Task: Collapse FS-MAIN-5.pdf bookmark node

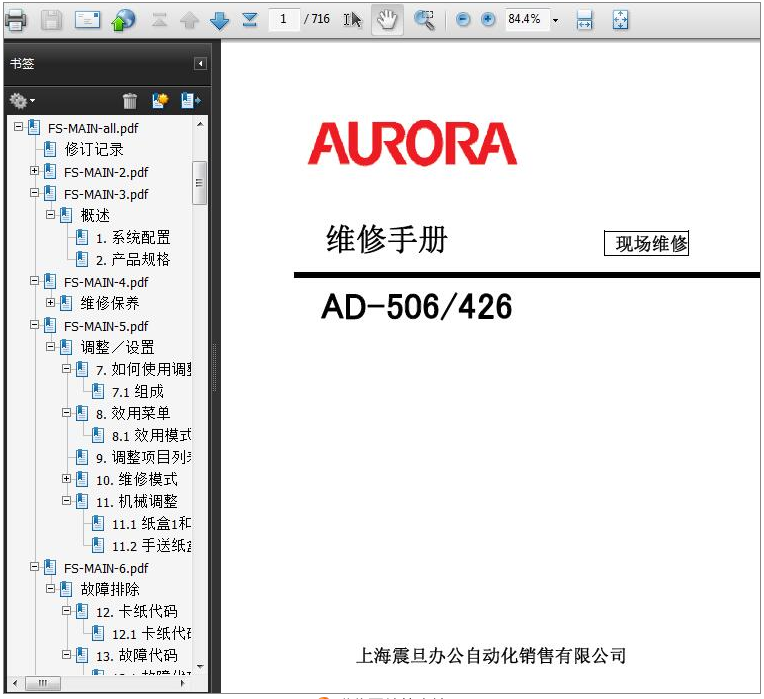Action: coord(34,324)
